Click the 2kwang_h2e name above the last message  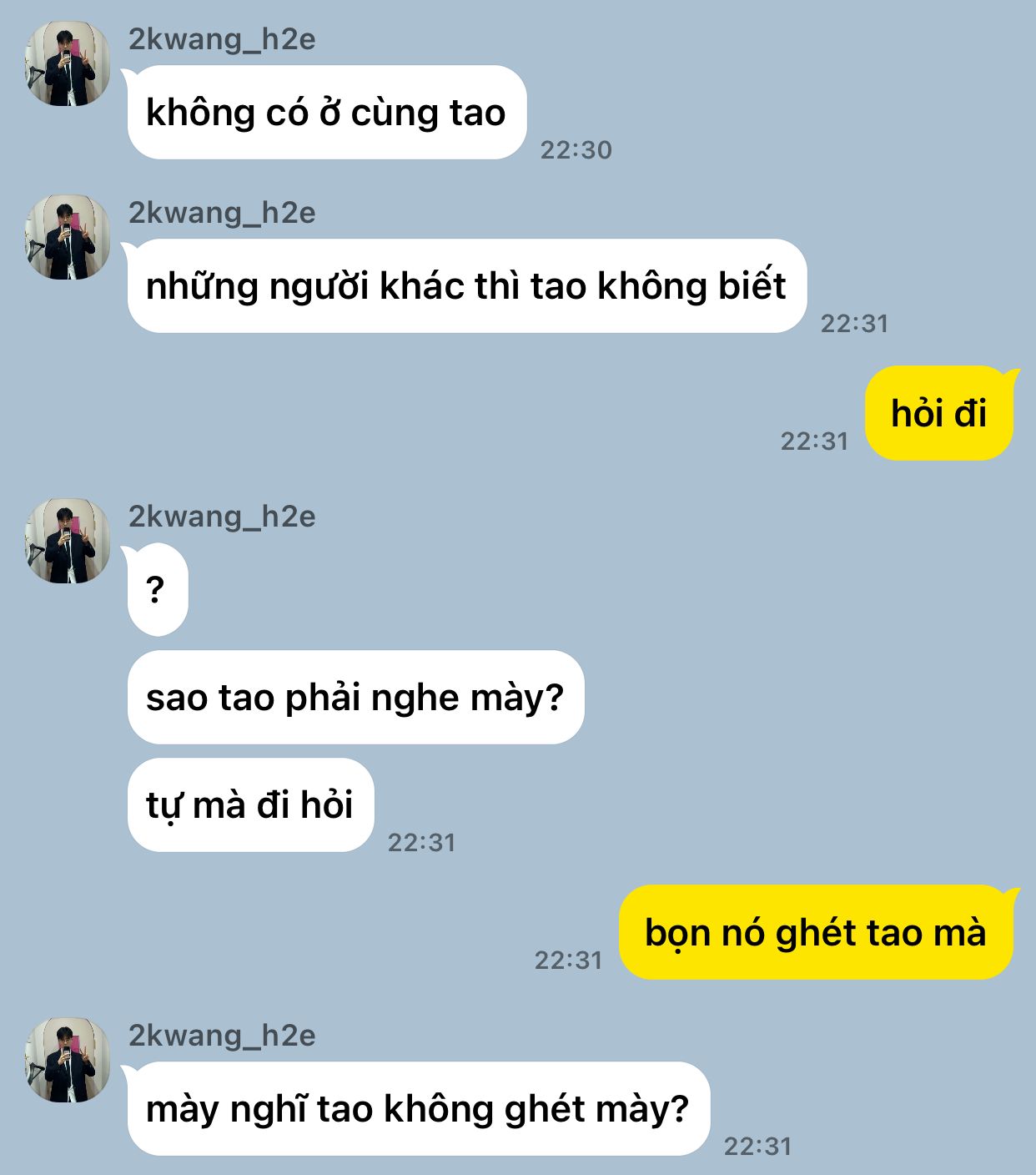click(222, 1036)
